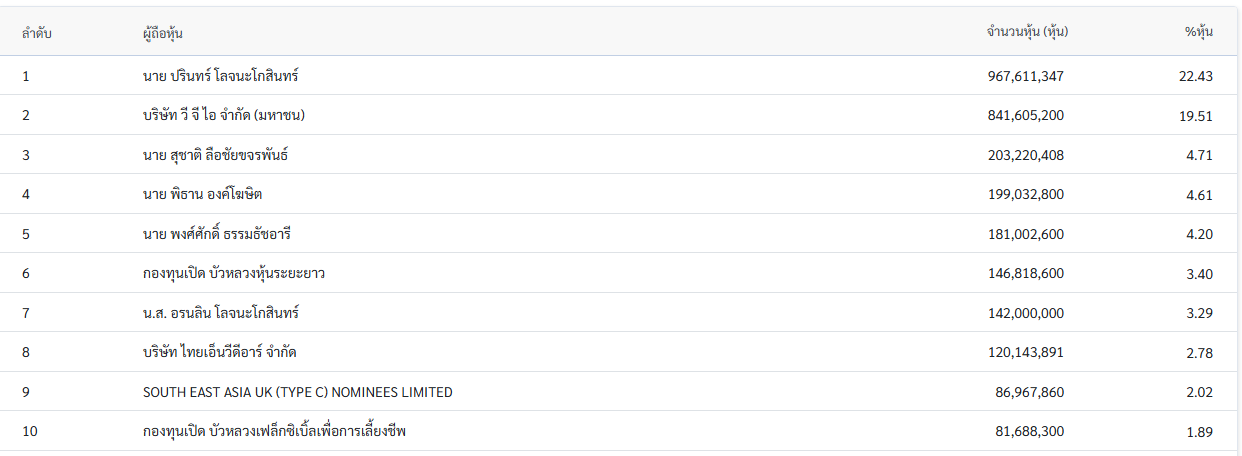Click the ลำดับ column header
The height and width of the screenshot is (456, 1242).
(37, 33)
